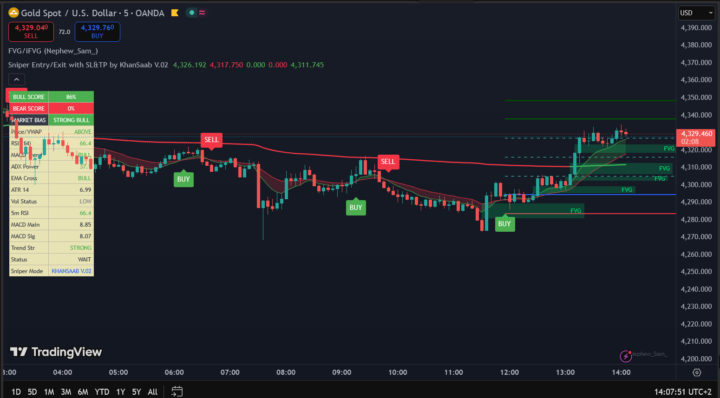720x398 pixels.
Task: Select the 1Y time range
Action: [121, 392]
